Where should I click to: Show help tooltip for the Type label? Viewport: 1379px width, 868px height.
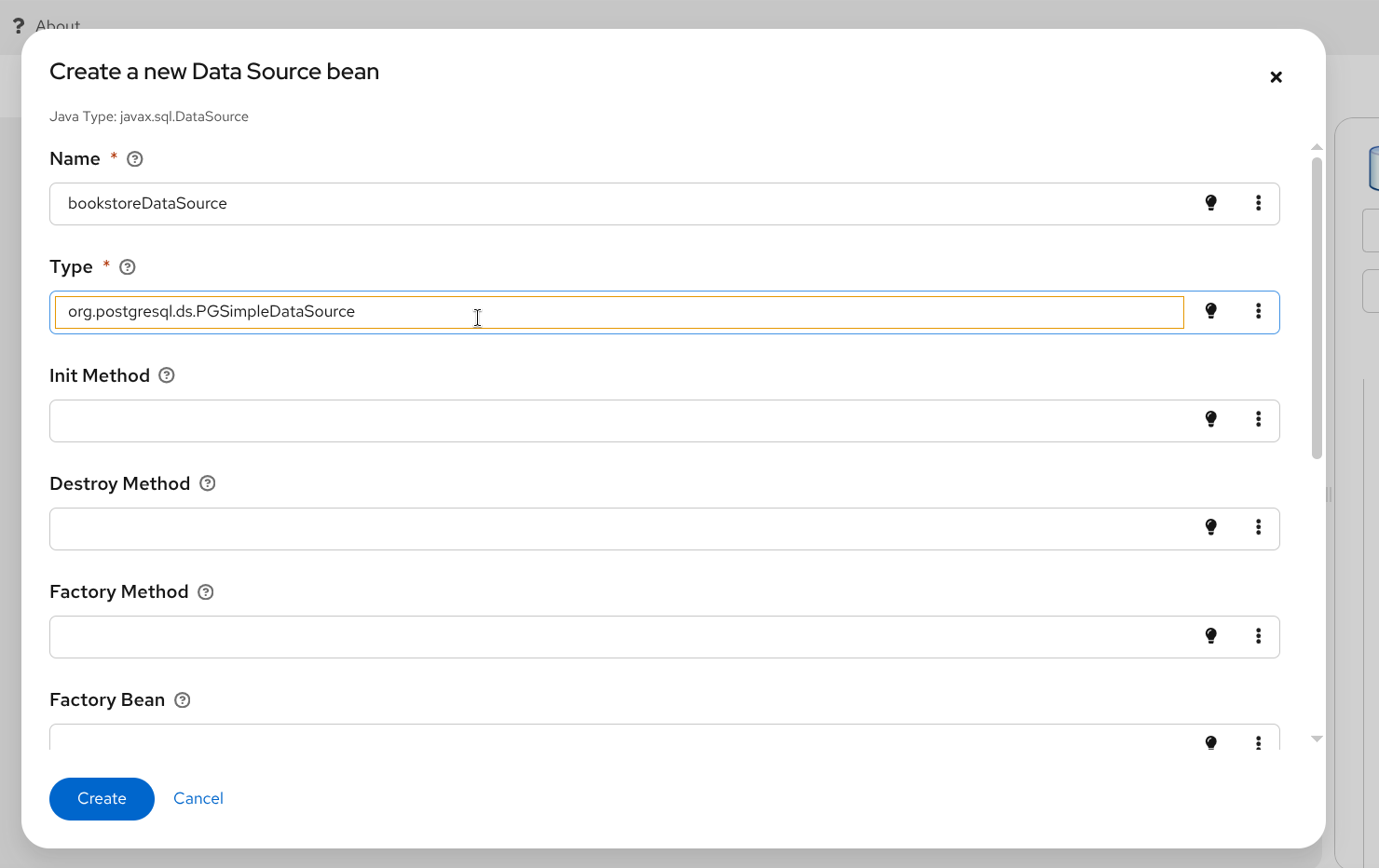pos(127,266)
